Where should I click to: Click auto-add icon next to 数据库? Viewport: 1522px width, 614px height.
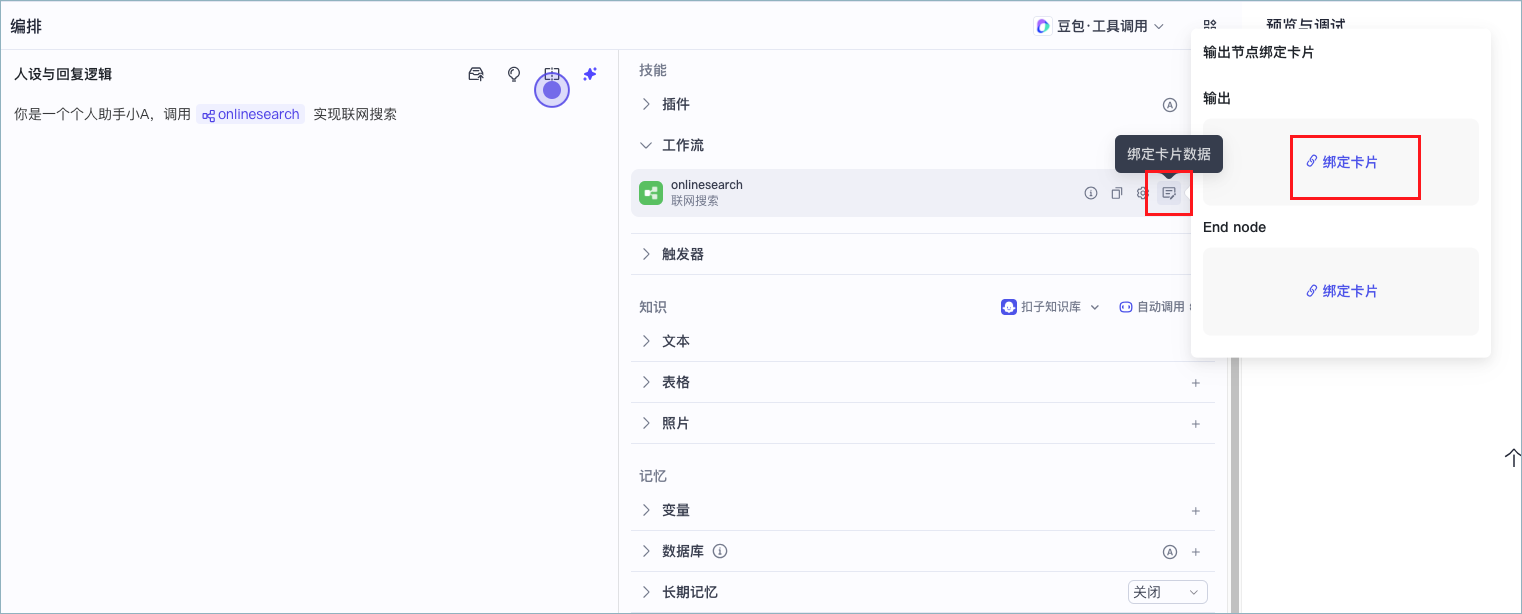[1170, 551]
